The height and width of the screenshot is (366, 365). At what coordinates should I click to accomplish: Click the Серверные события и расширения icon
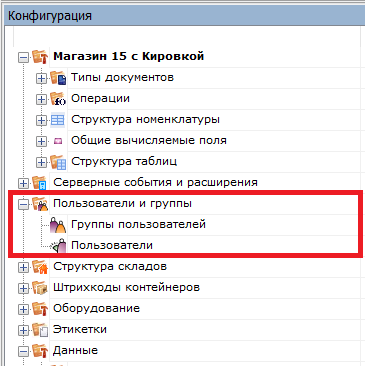(40, 183)
